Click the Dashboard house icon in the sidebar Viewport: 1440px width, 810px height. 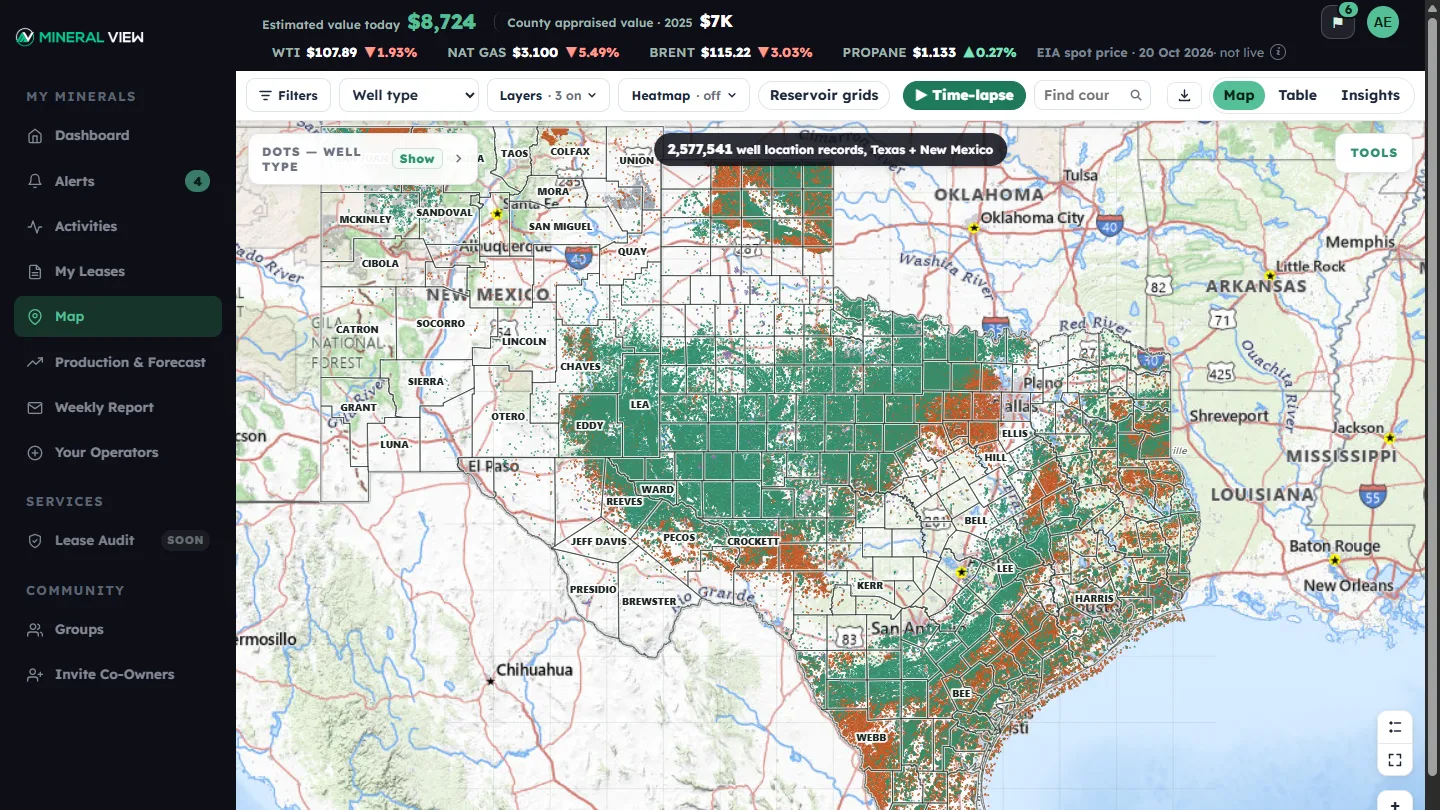[35, 135]
